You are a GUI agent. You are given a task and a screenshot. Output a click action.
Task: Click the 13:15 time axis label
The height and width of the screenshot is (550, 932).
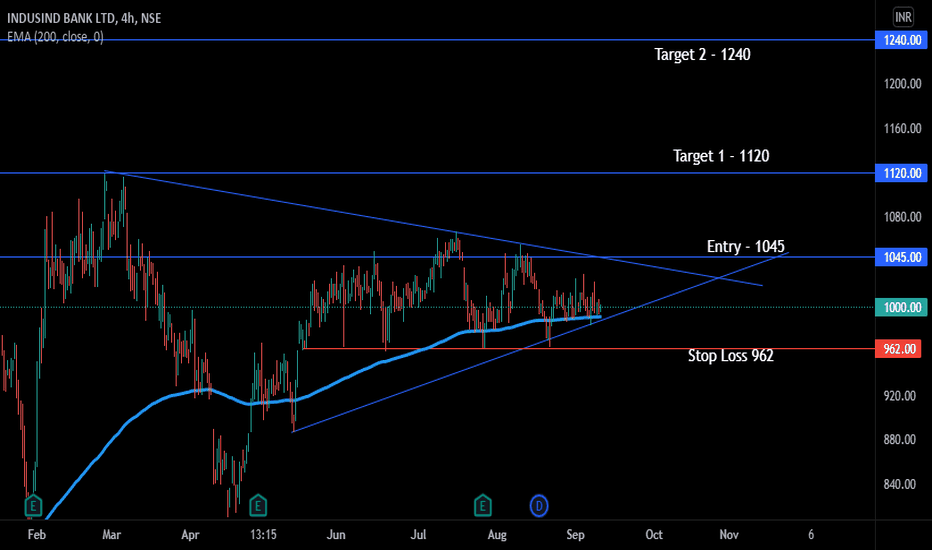pyautogui.click(x=263, y=535)
